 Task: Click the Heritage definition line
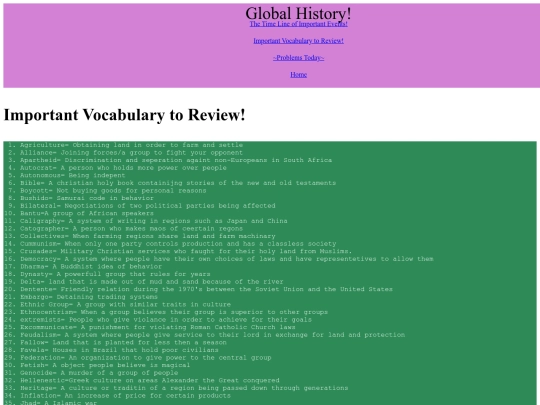point(184,387)
